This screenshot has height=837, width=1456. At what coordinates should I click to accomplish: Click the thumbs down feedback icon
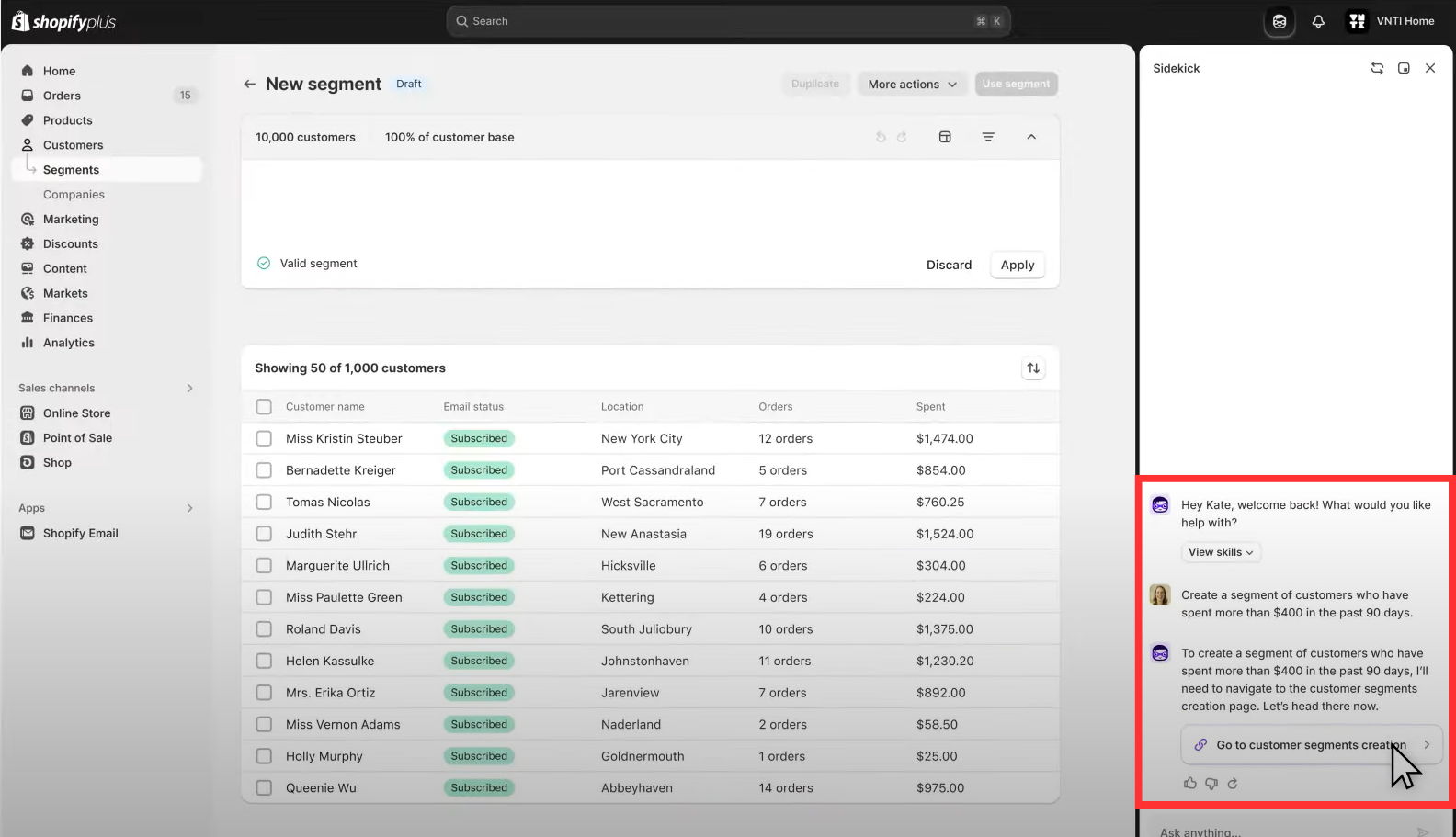[1211, 784]
